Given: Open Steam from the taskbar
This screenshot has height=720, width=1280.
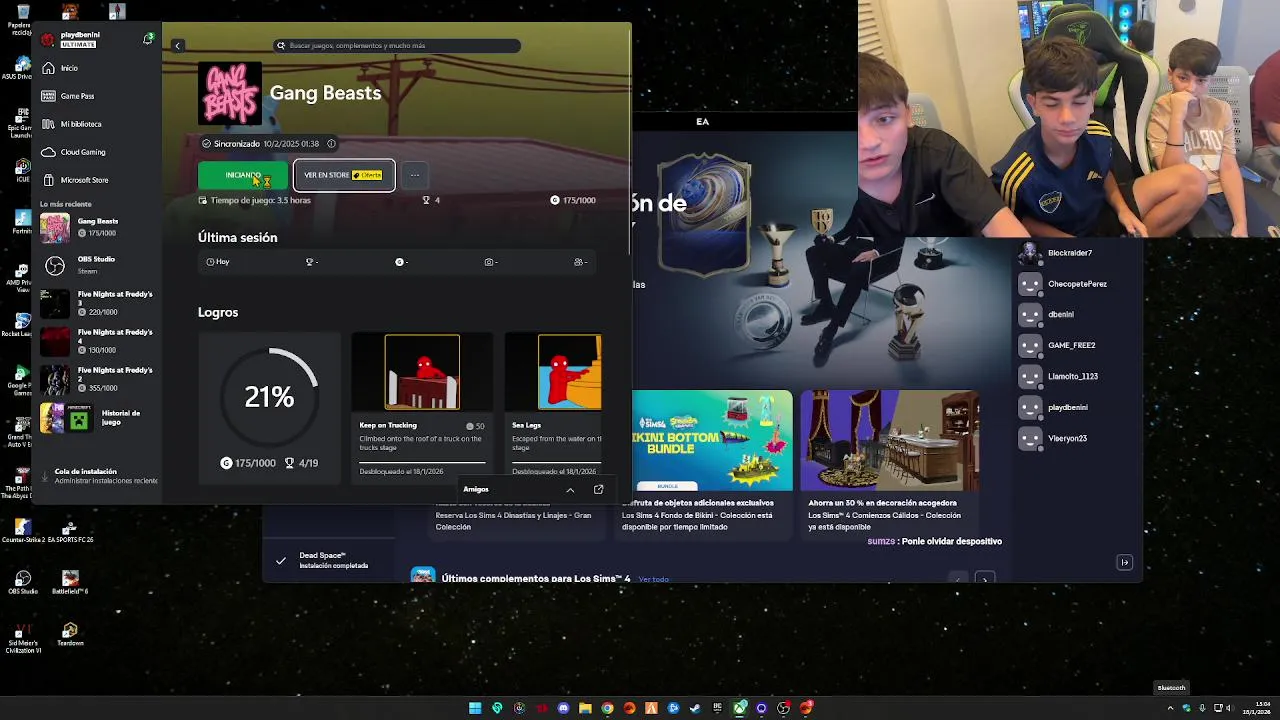Looking at the screenshot, I should point(695,708).
